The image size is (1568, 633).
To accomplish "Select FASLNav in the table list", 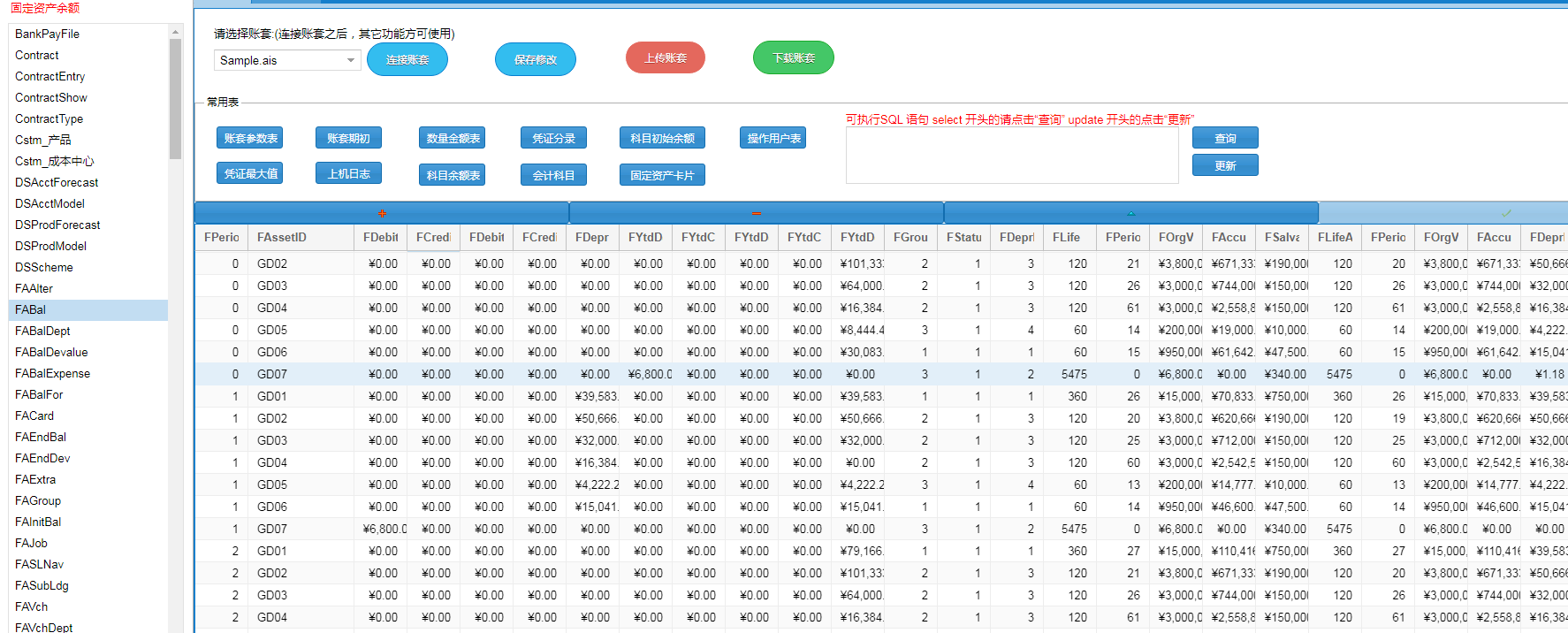I will 88,564.
